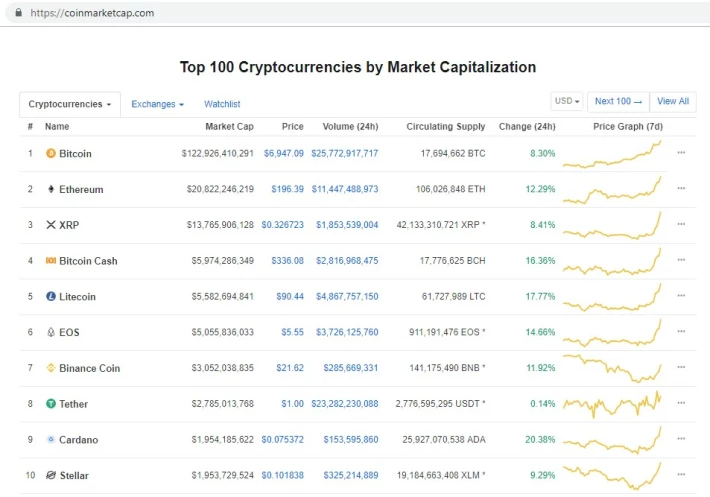Expand the Exchanges dropdown
The height and width of the screenshot is (497, 710).
coord(157,104)
